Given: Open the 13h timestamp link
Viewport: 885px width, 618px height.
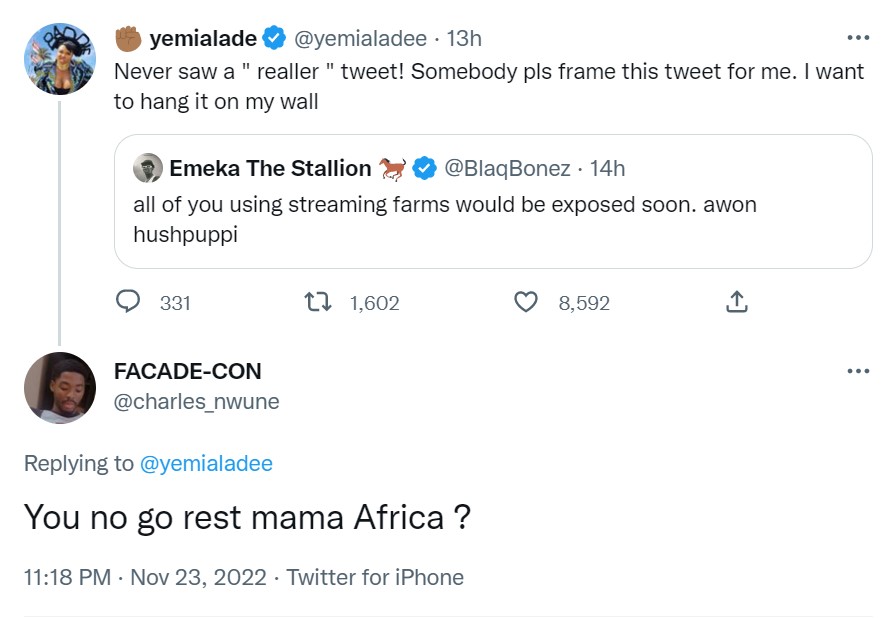Looking at the screenshot, I should (464, 40).
